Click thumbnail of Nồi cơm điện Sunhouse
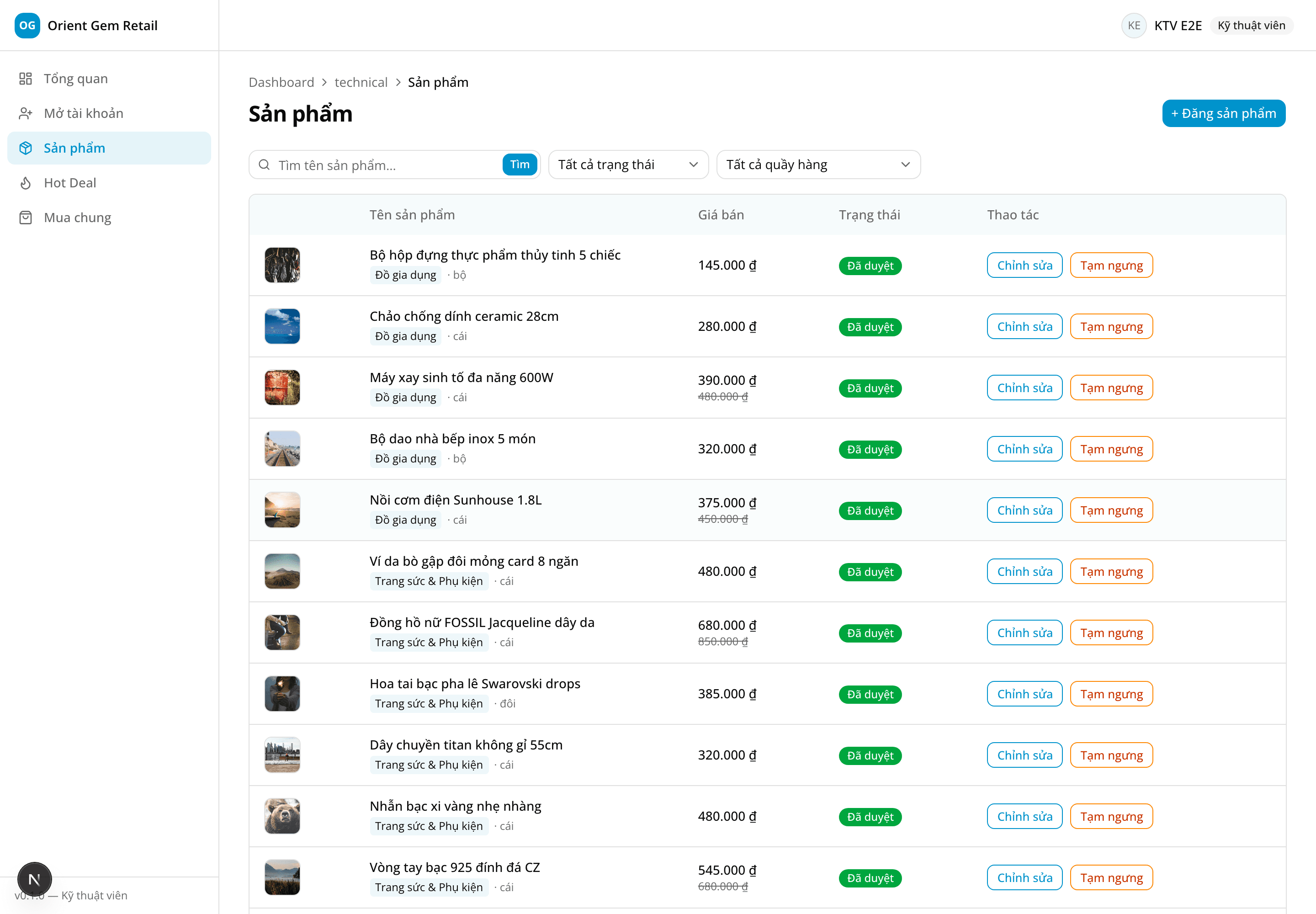Image resolution: width=1316 pixels, height=914 pixels. [282, 510]
